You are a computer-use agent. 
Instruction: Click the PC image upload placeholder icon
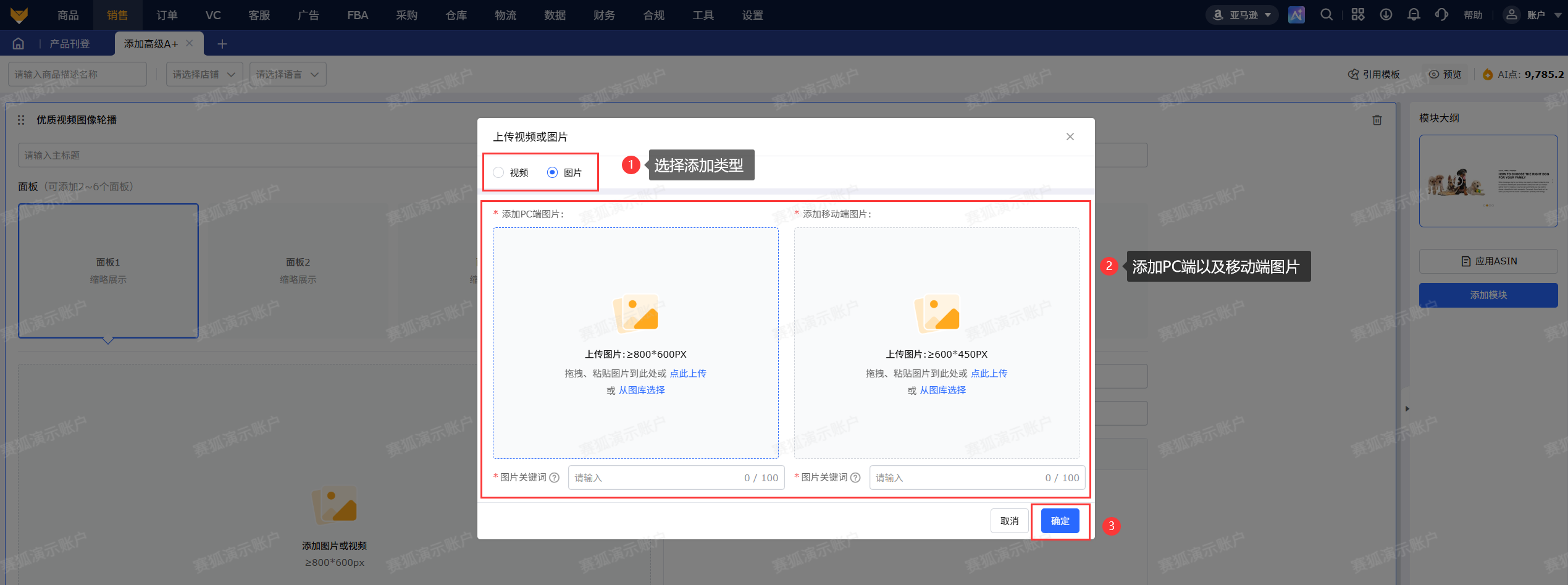click(x=635, y=313)
